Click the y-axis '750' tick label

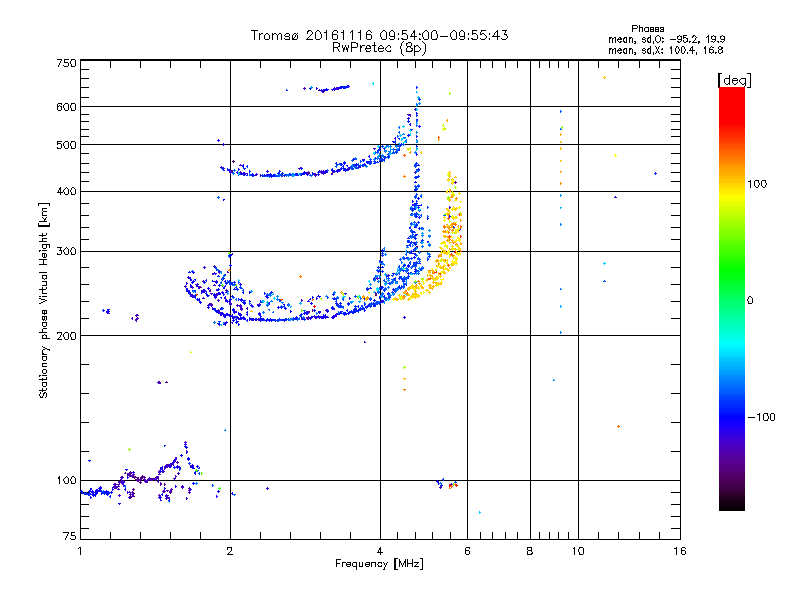(67, 63)
